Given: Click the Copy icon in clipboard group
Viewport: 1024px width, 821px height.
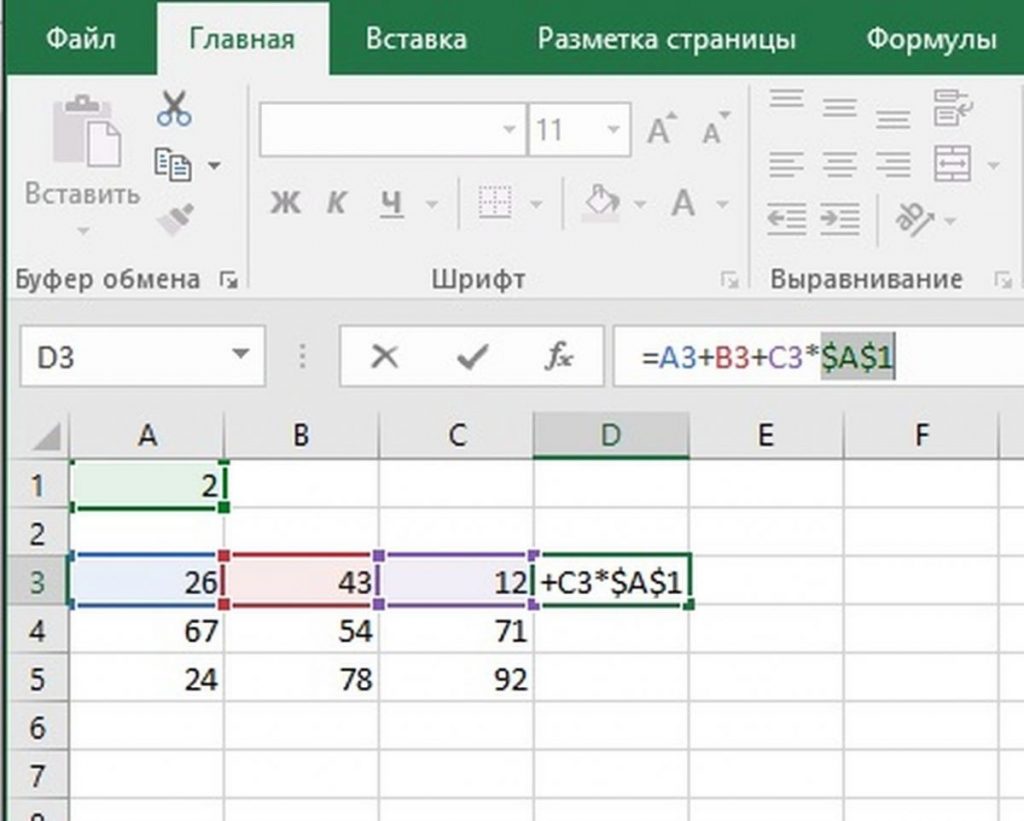Looking at the screenshot, I should click(173, 163).
